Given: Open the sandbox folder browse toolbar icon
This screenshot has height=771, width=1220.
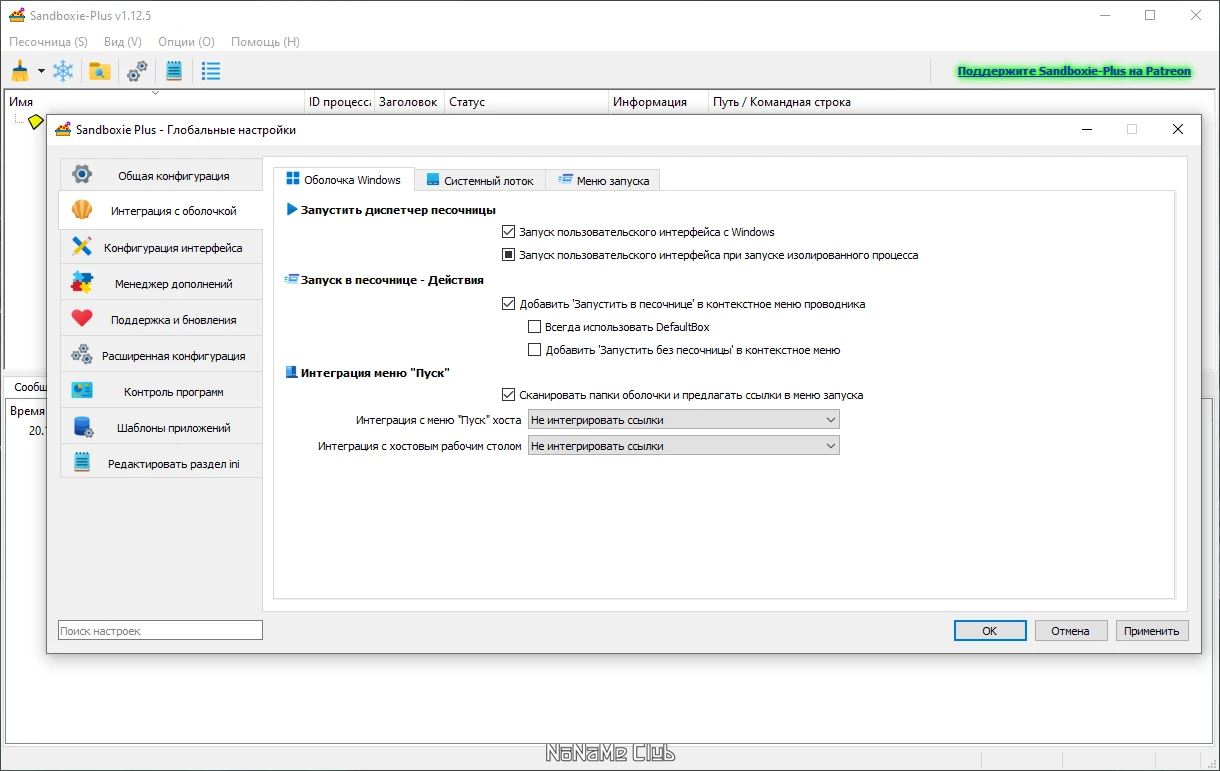Looking at the screenshot, I should click(99, 71).
